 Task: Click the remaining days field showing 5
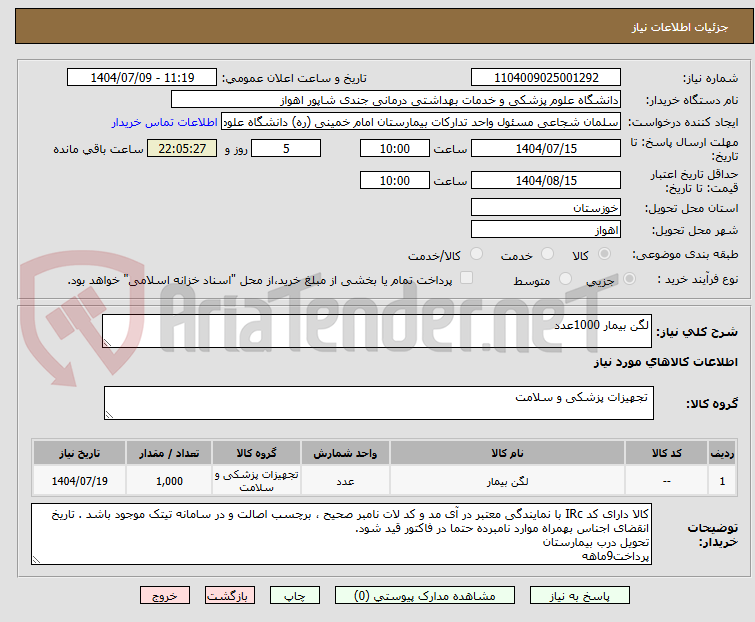click(286, 148)
